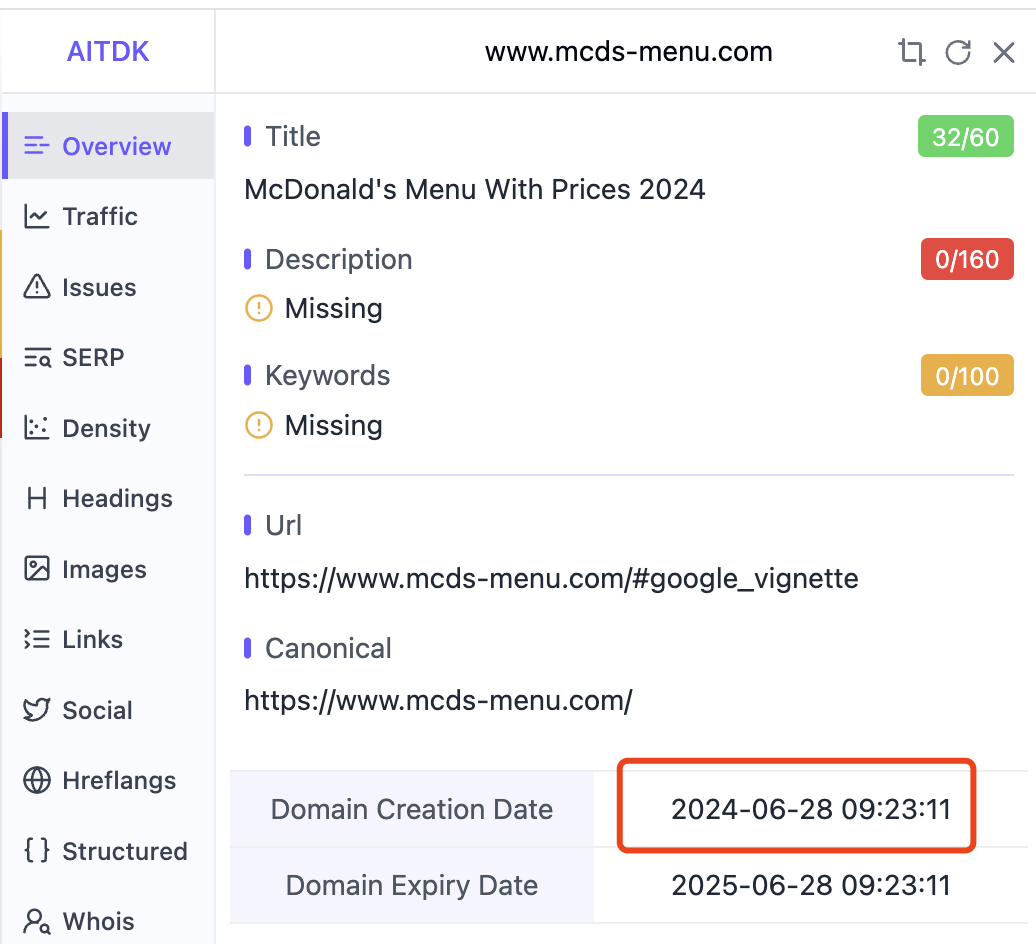Click the www.mcds-menu.com domain header text
The height and width of the screenshot is (944, 1036).
[x=629, y=52]
